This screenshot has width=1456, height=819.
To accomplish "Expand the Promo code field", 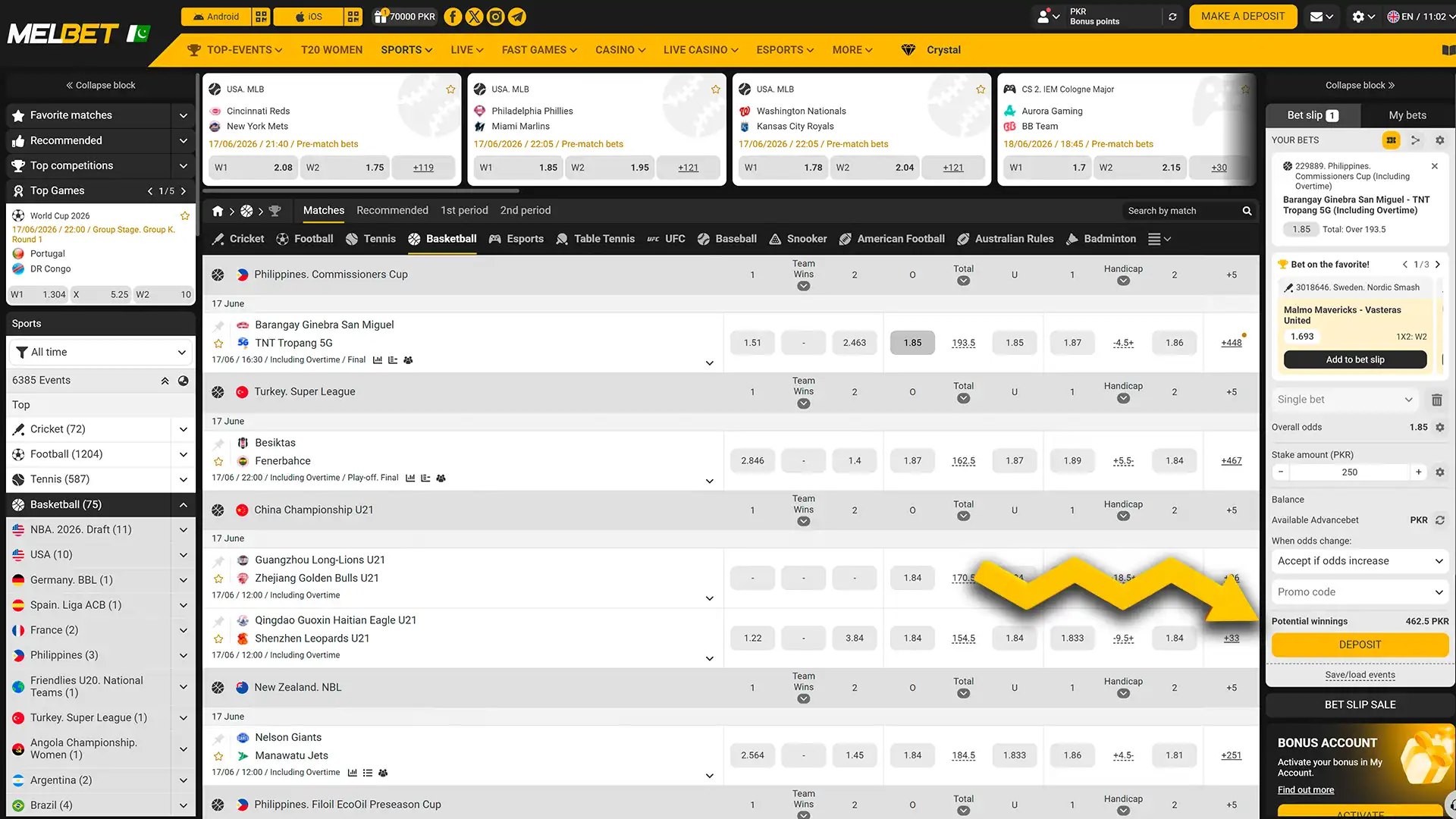I will (x=1360, y=592).
